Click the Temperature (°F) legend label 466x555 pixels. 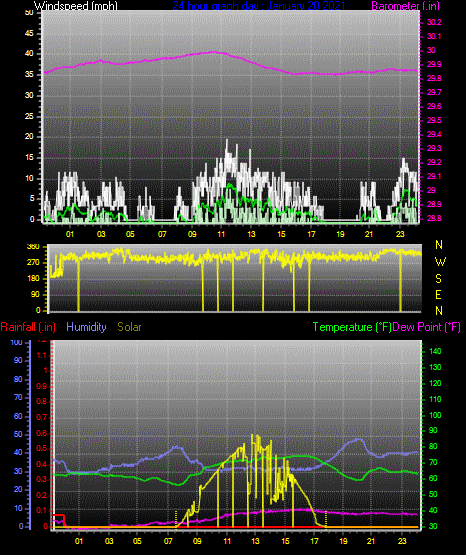pyautogui.click(x=352, y=327)
